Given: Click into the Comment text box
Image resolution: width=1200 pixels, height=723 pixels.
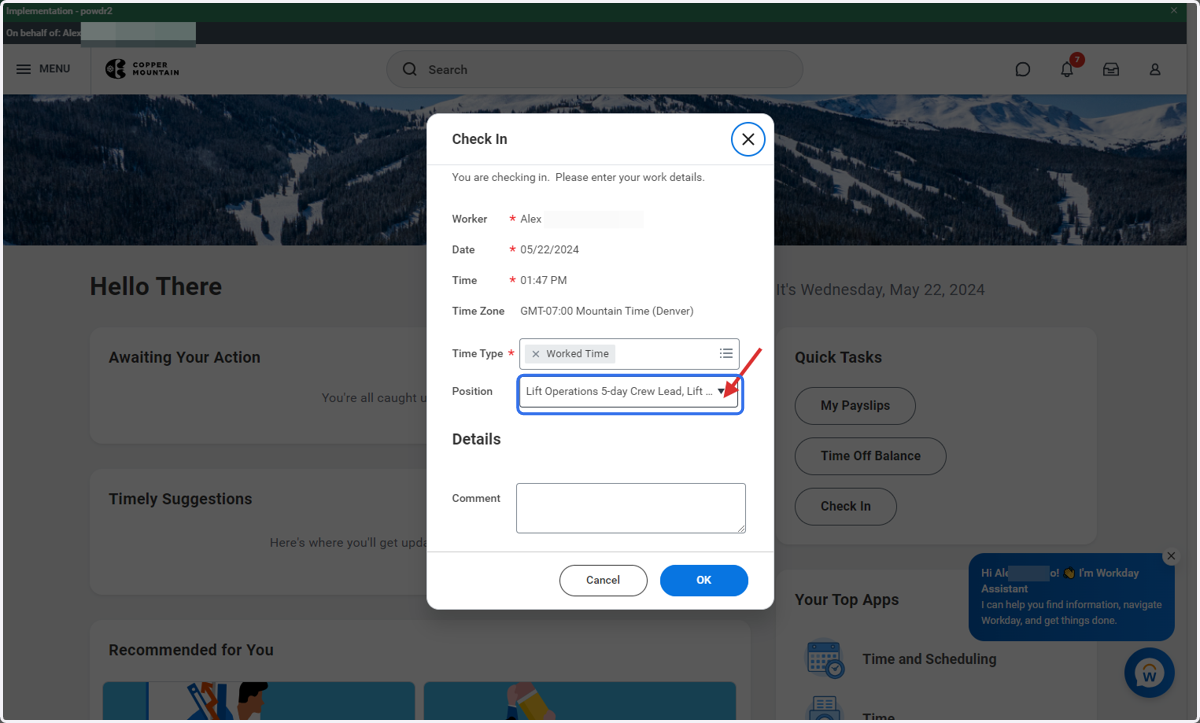Looking at the screenshot, I should 631,508.
